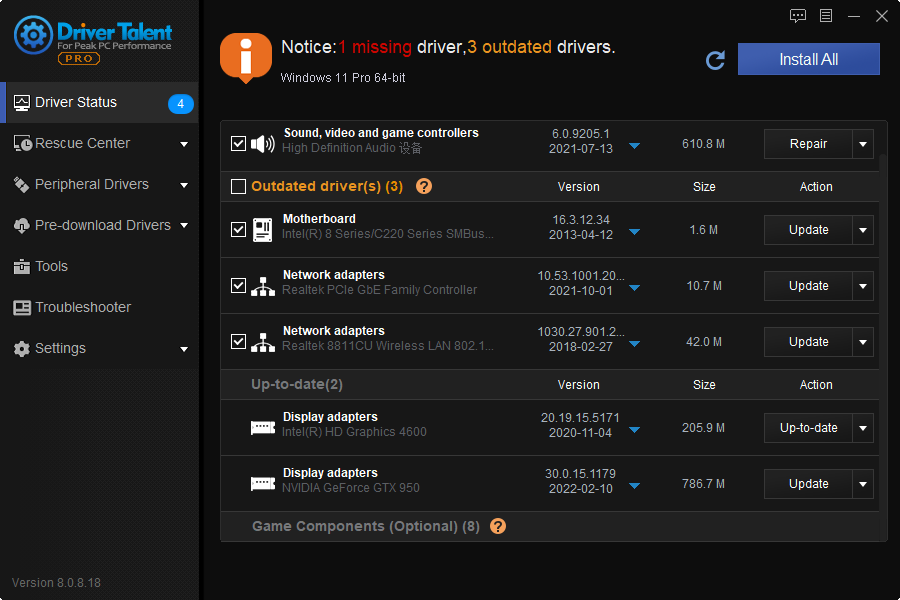Viewport: 900px width, 600px height.
Task: Refresh the driver scan results
Action: (715, 60)
